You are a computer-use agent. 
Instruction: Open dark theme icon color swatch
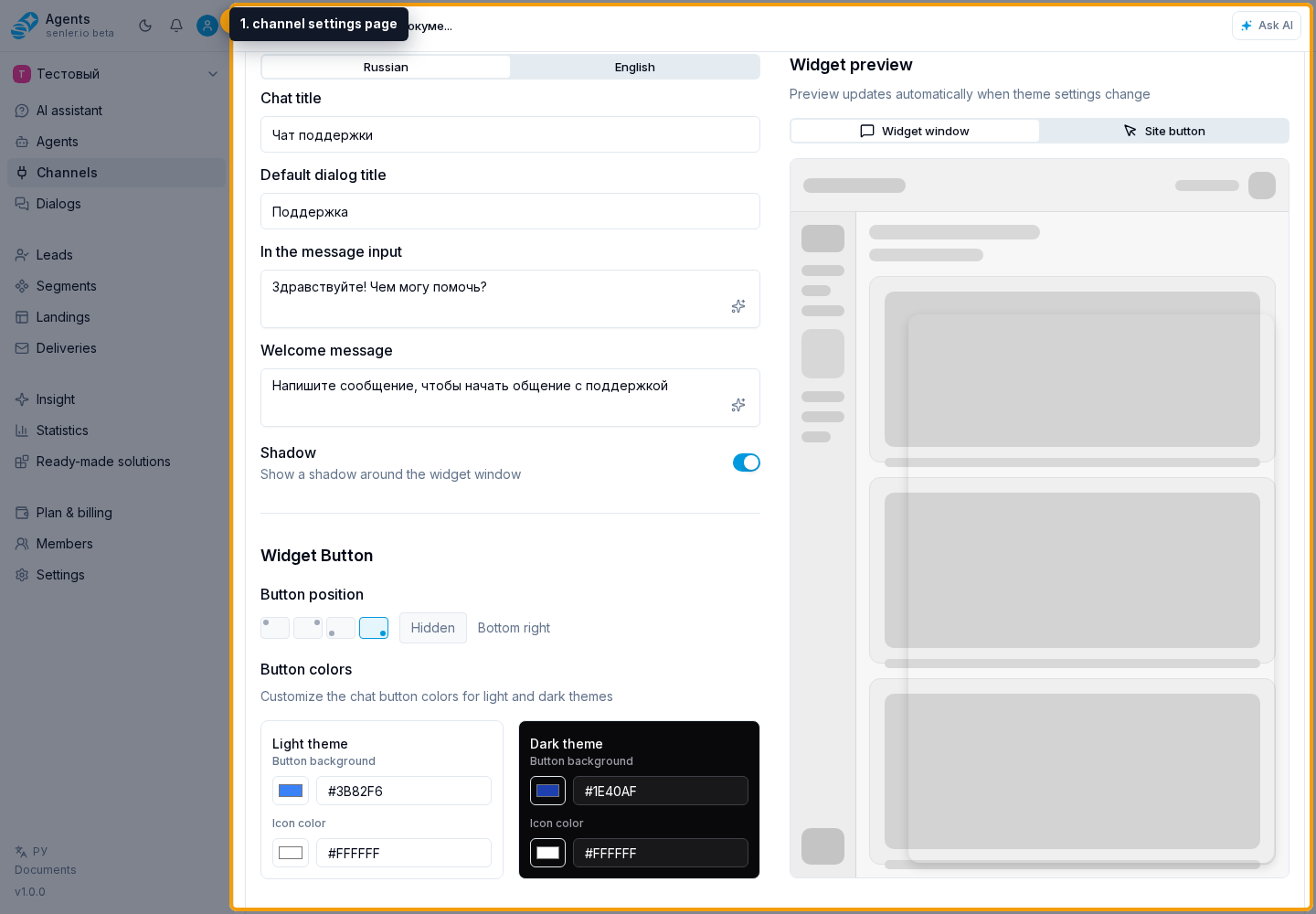point(548,853)
